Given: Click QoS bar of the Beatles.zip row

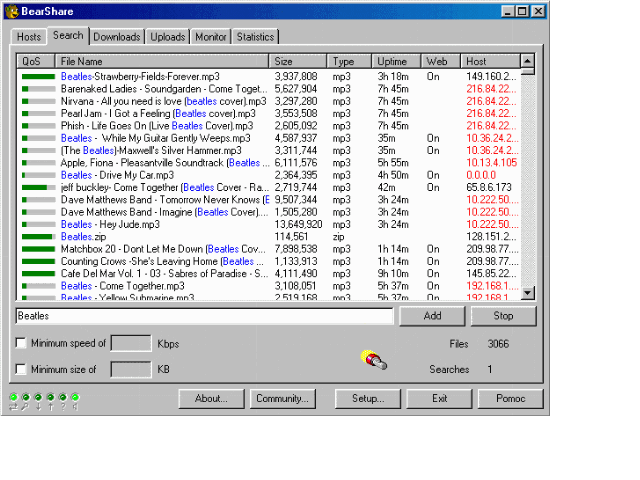Looking at the screenshot, I should (x=38, y=237).
